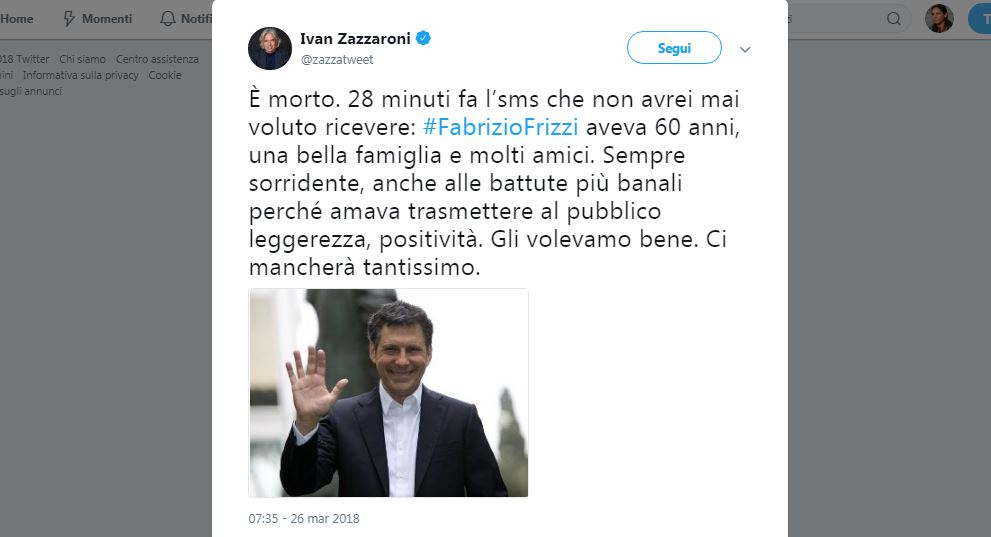Open the Centro assistenza link
This screenshot has width=991, height=537.
point(157,59)
